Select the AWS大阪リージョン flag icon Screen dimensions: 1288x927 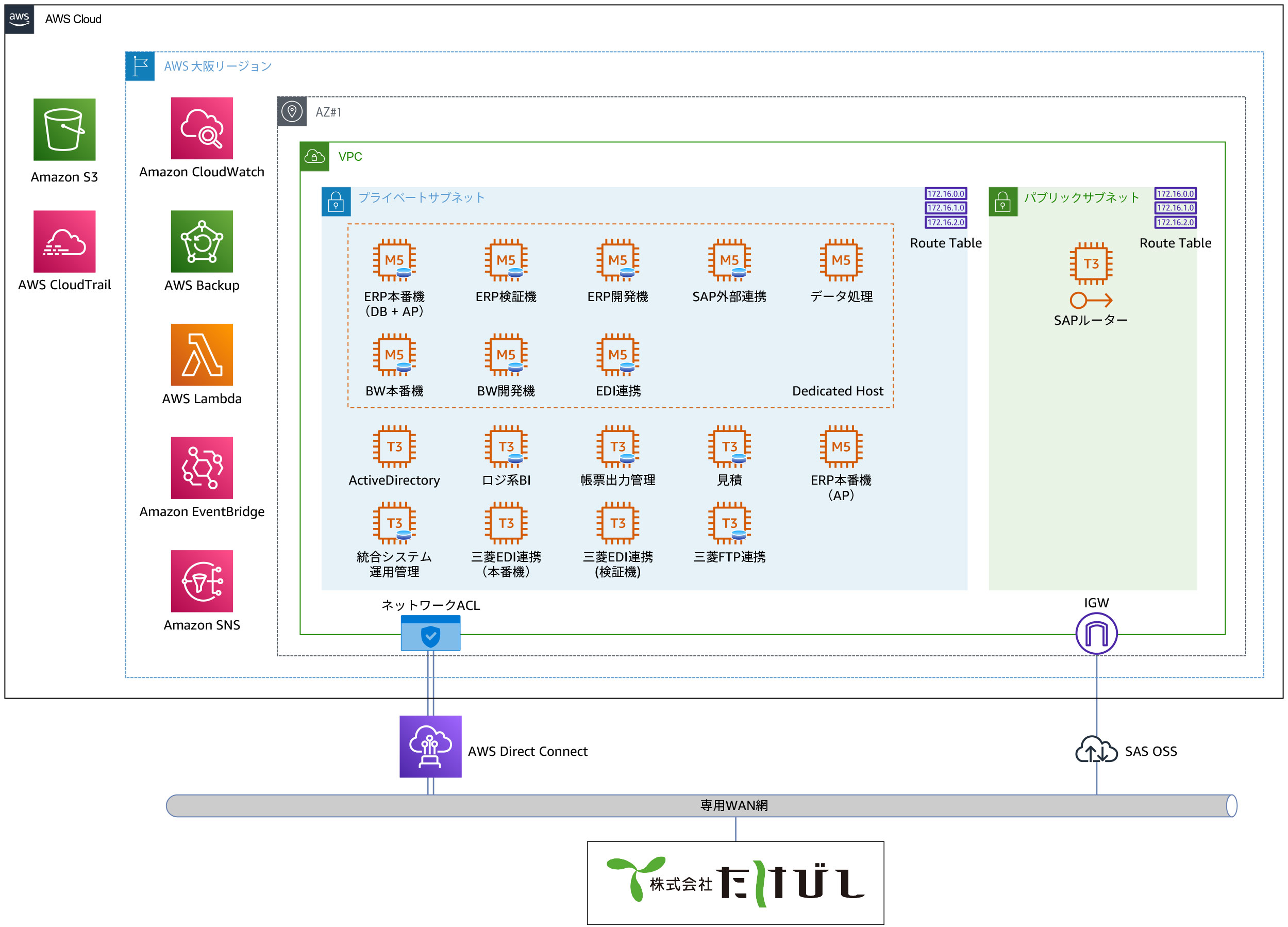(140, 66)
